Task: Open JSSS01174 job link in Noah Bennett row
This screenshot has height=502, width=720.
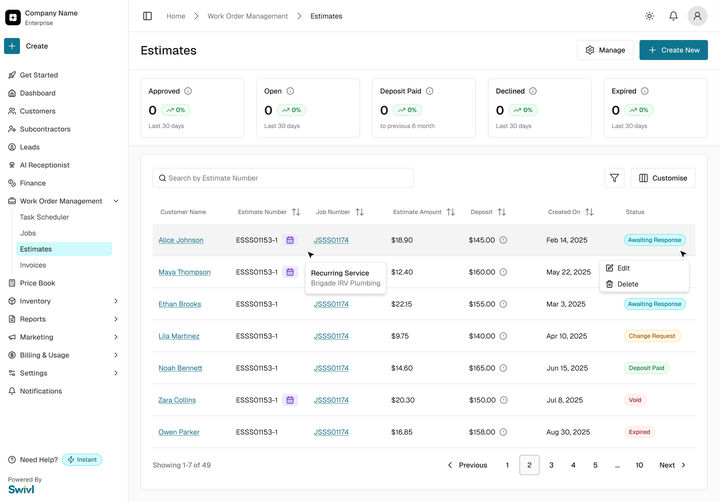Action: pos(331,368)
